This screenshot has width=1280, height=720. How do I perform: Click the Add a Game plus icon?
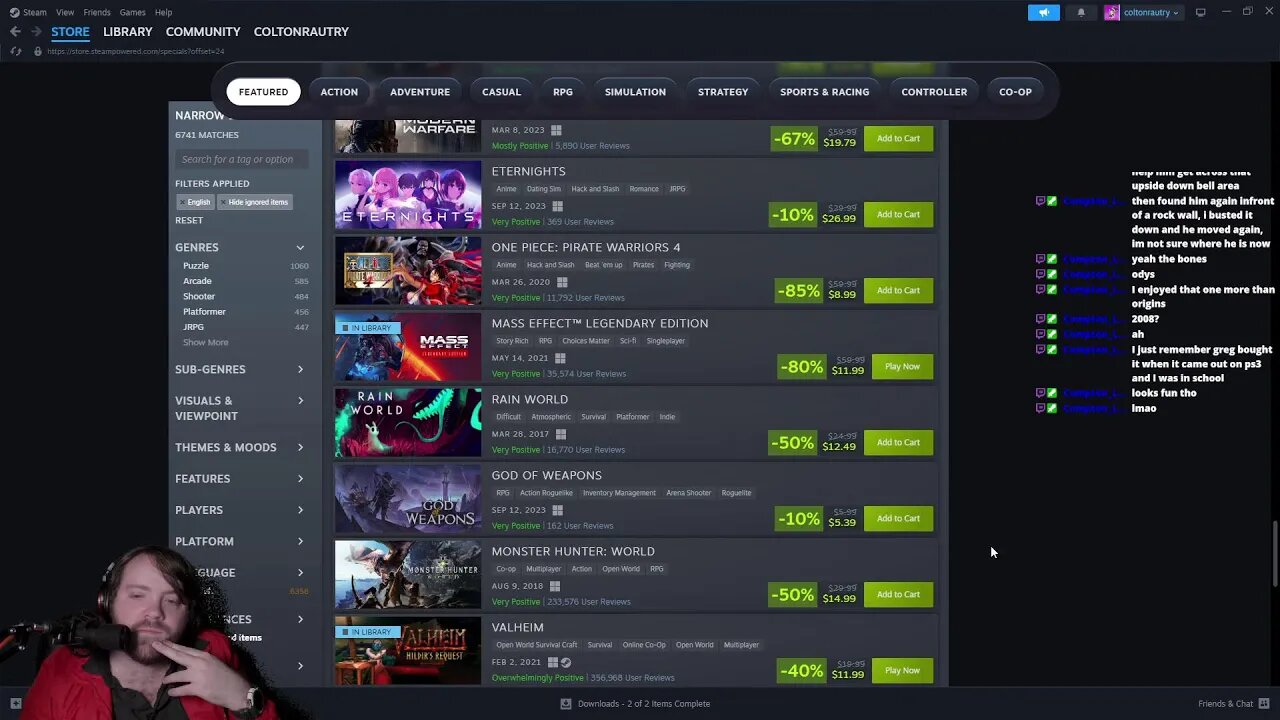[15, 703]
